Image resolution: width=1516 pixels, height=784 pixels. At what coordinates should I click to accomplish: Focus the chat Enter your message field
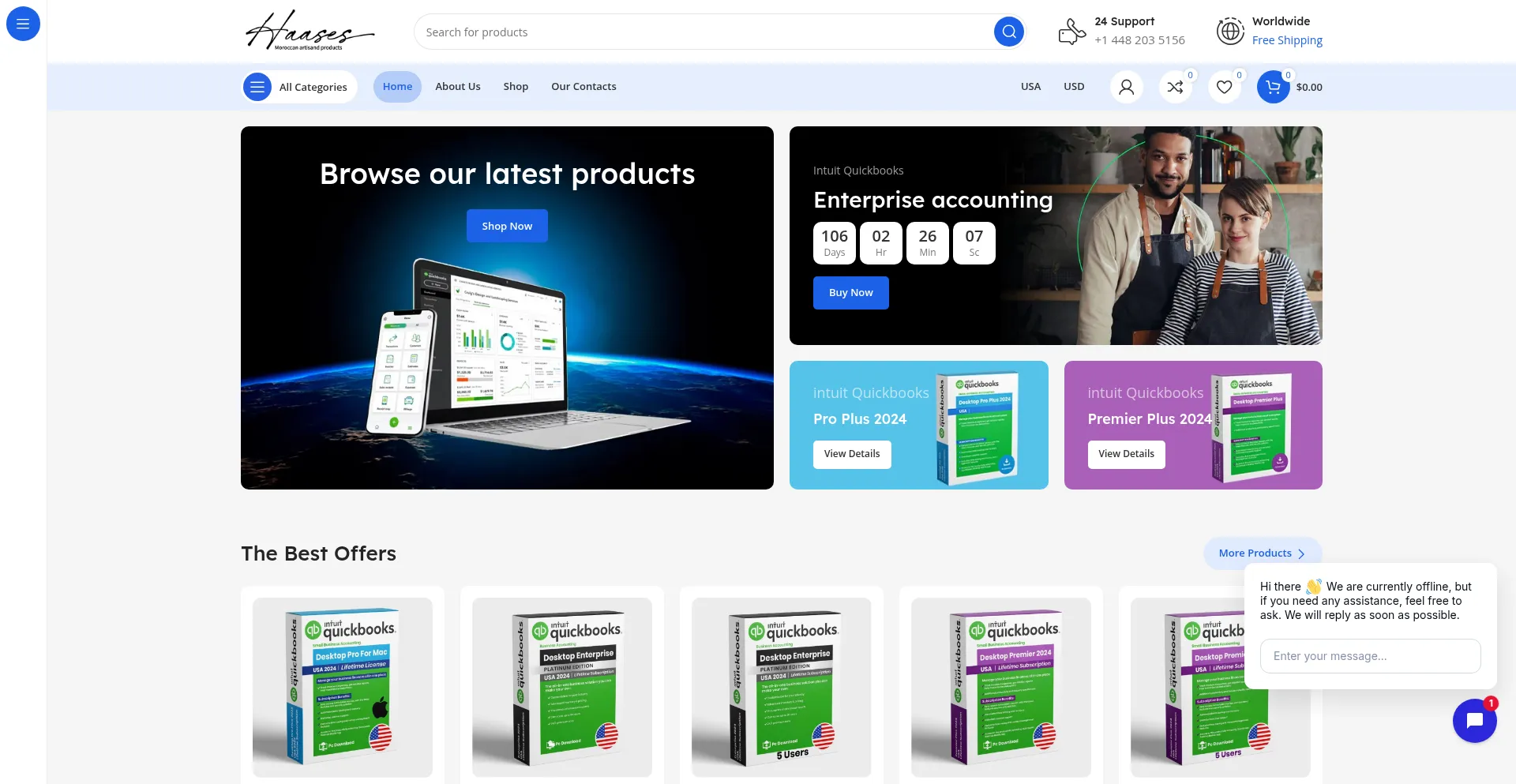pos(1370,656)
